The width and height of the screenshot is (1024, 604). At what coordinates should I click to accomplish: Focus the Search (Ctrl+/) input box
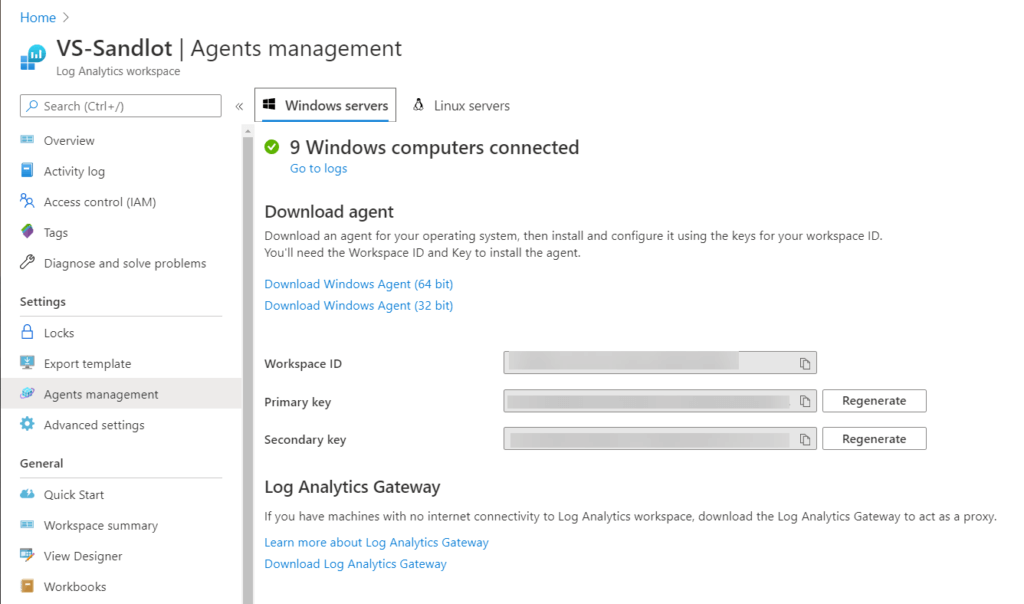click(121, 106)
